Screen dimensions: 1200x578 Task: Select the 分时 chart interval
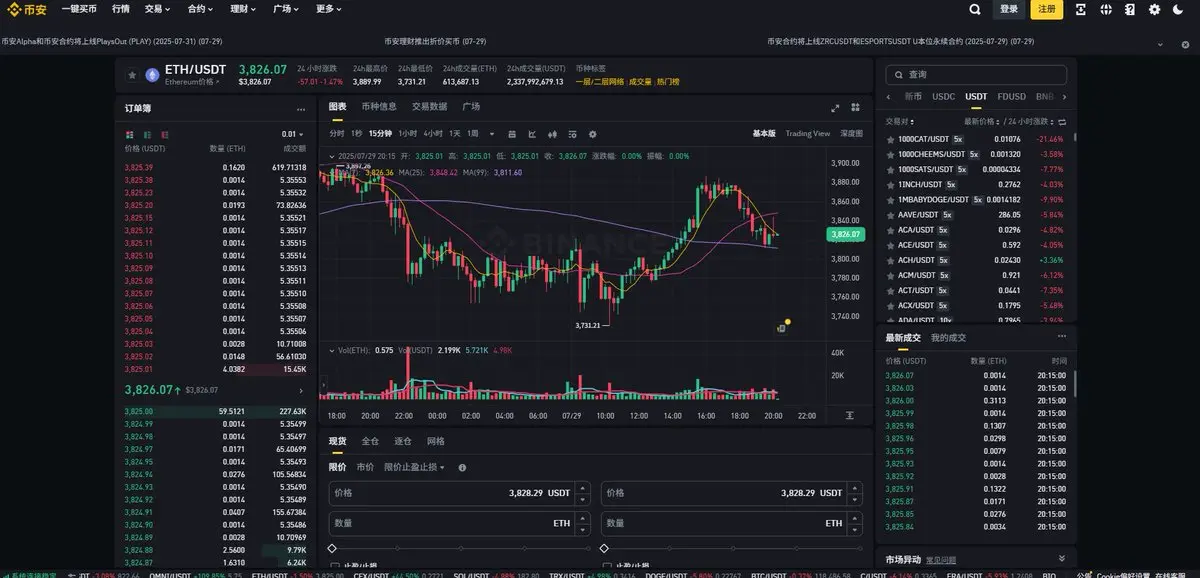pos(336,133)
